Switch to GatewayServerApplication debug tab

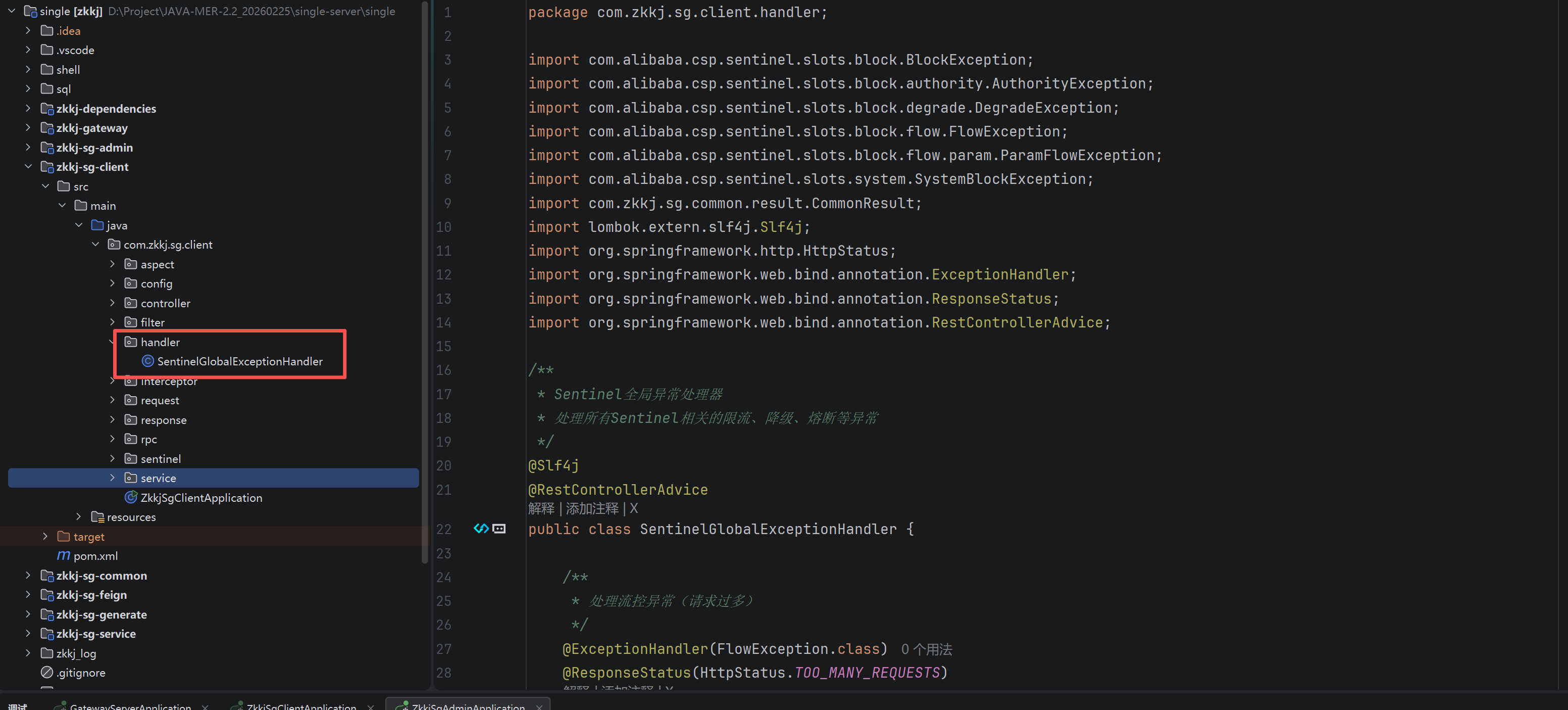[130, 706]
